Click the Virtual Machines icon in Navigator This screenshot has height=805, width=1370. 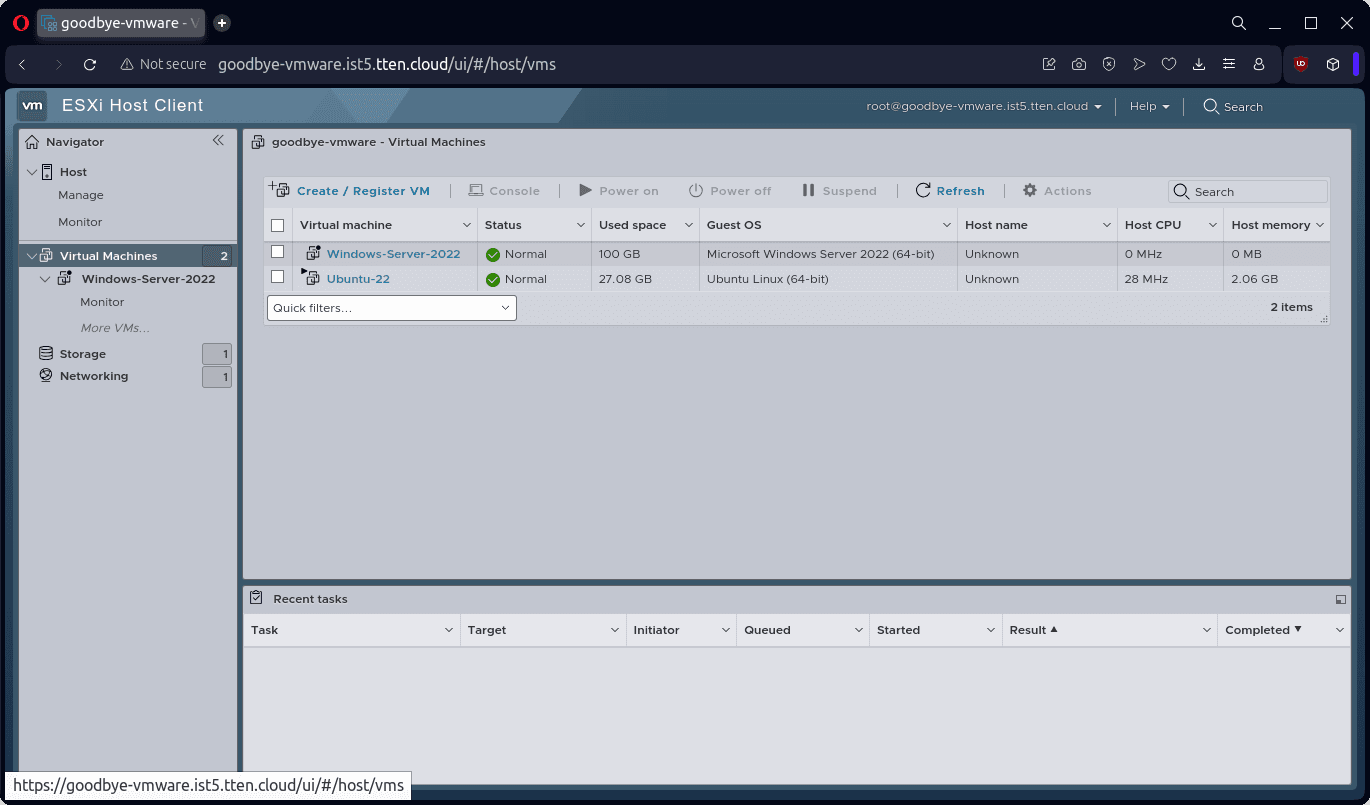tap(46, 256)
